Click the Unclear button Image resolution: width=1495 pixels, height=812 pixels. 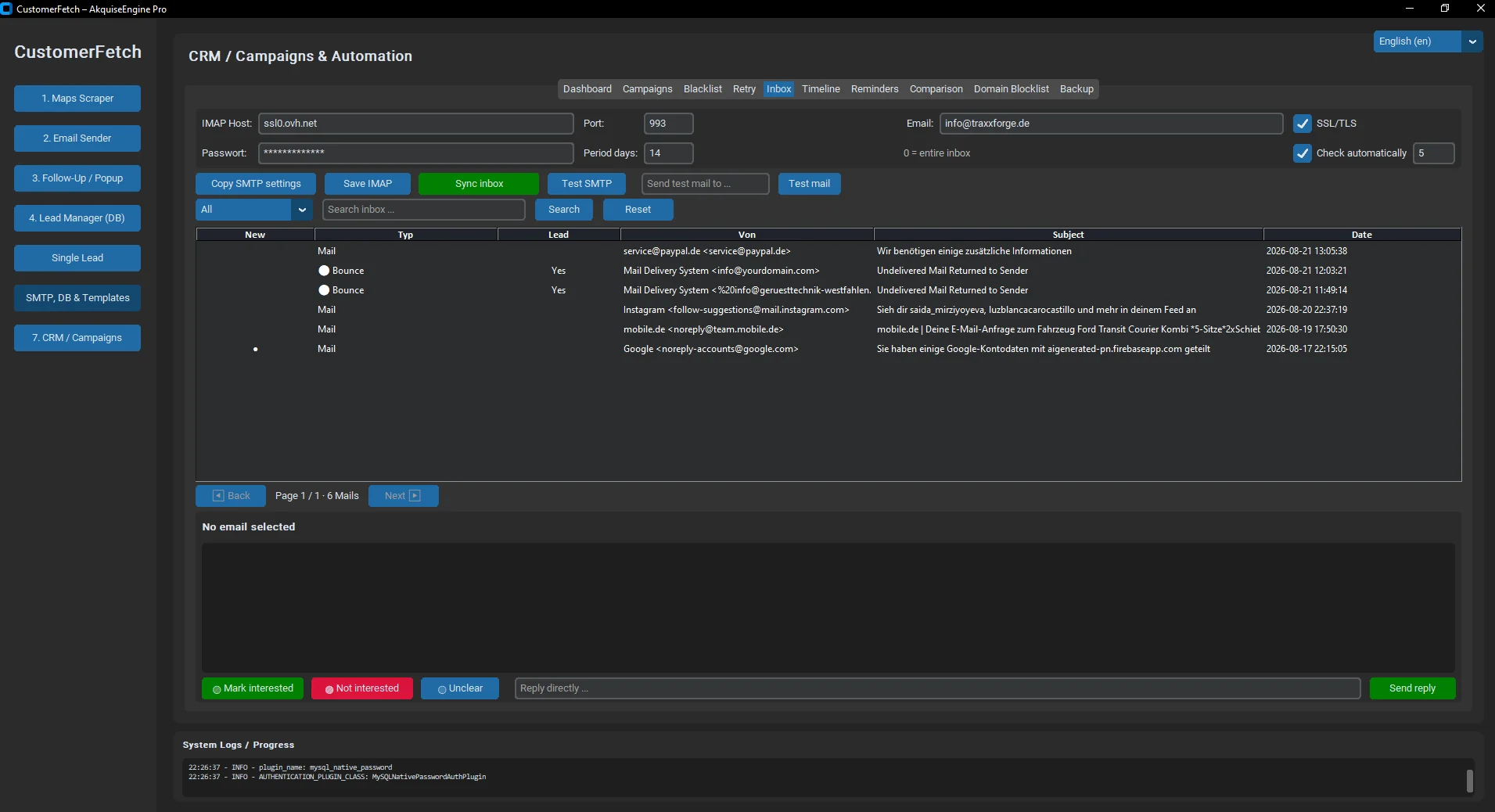click(x=460, y=688)
